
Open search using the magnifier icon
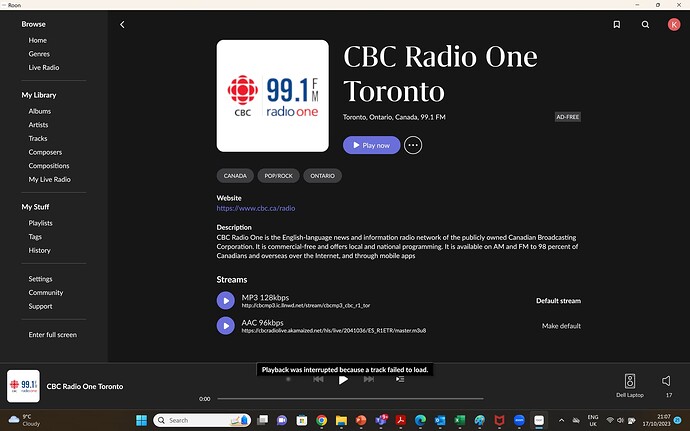click(x=645, y=24)
